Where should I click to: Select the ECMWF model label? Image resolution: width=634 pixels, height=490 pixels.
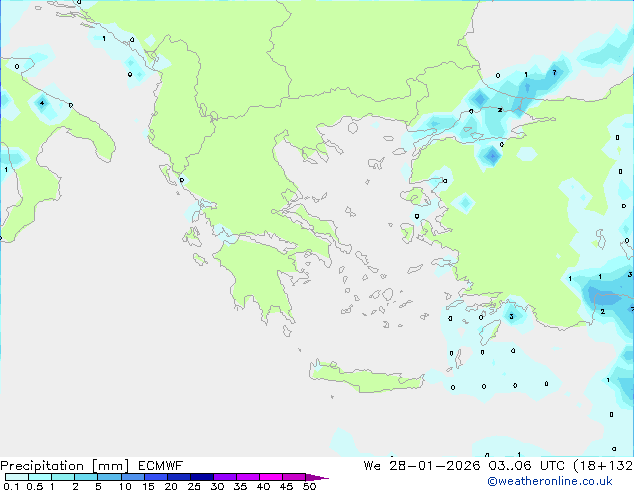click(160, 466)
